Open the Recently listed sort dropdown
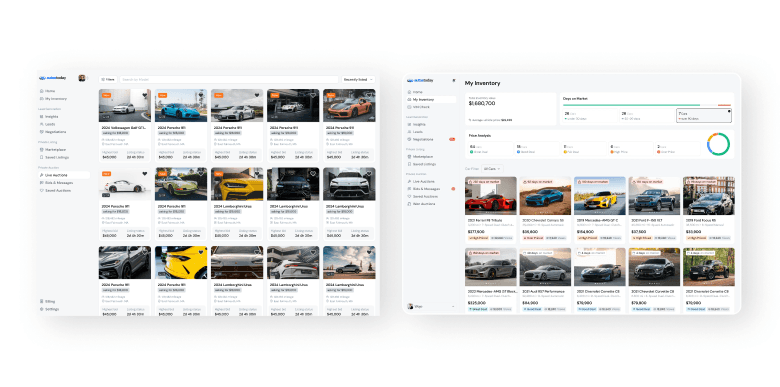Screen dimensions: 780x387 pos(358,79)
